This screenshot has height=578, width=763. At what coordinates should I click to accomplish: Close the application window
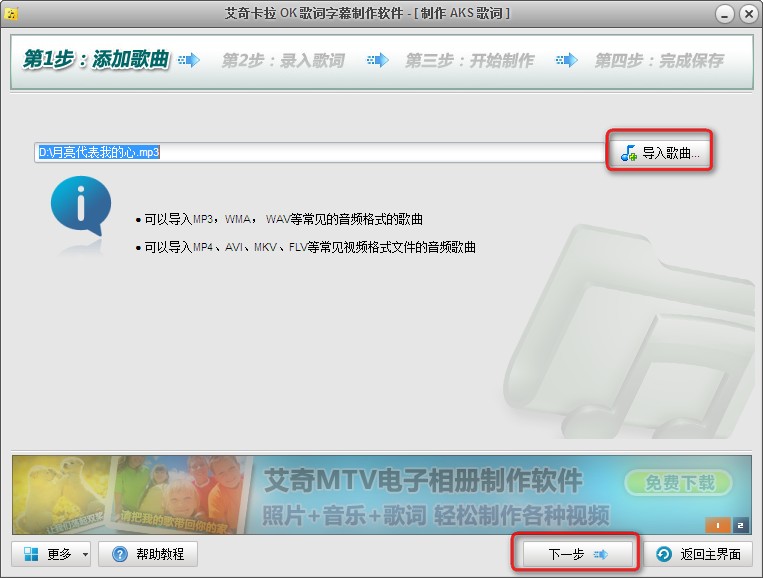coord(748,14)
